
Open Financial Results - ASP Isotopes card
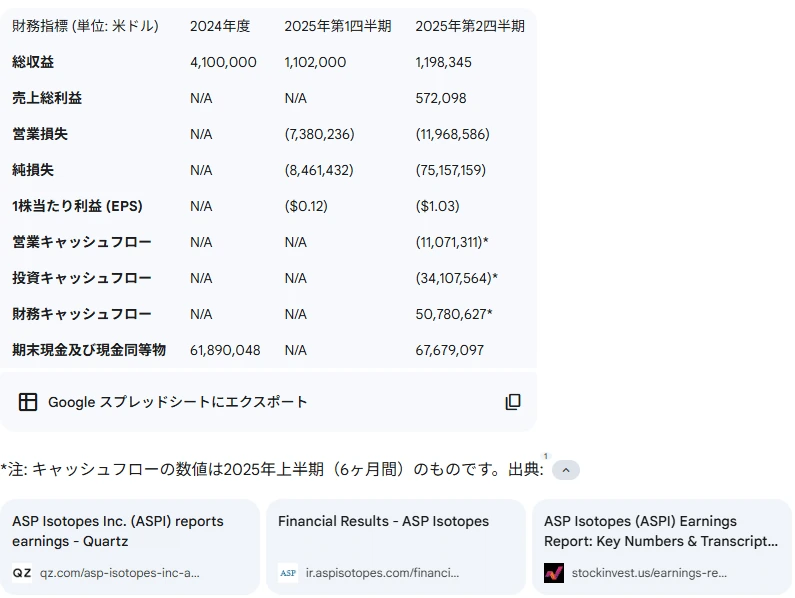point(395,547)
